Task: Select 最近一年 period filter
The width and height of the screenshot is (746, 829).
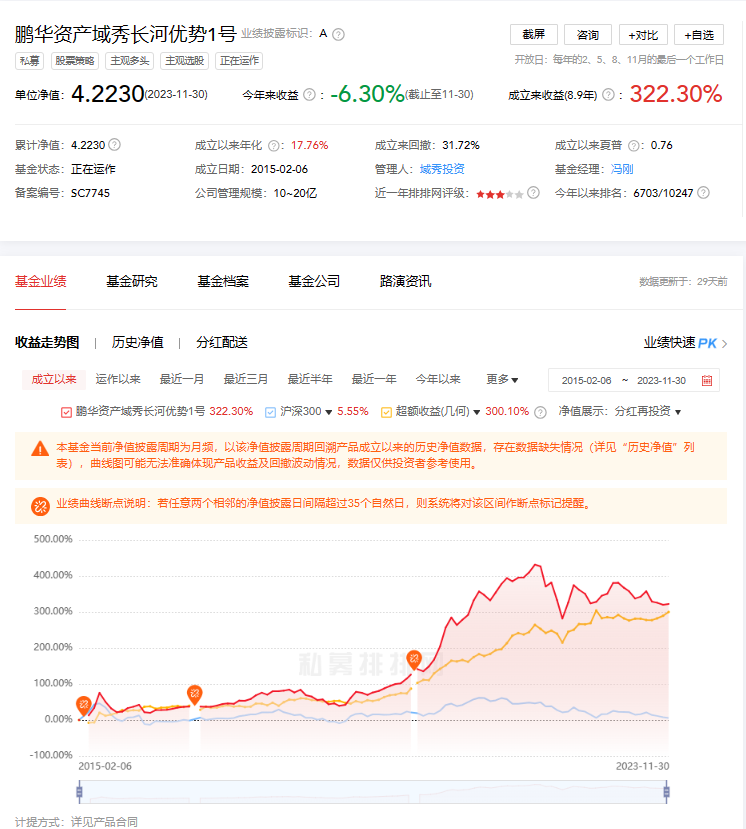Action: (374, 379)
